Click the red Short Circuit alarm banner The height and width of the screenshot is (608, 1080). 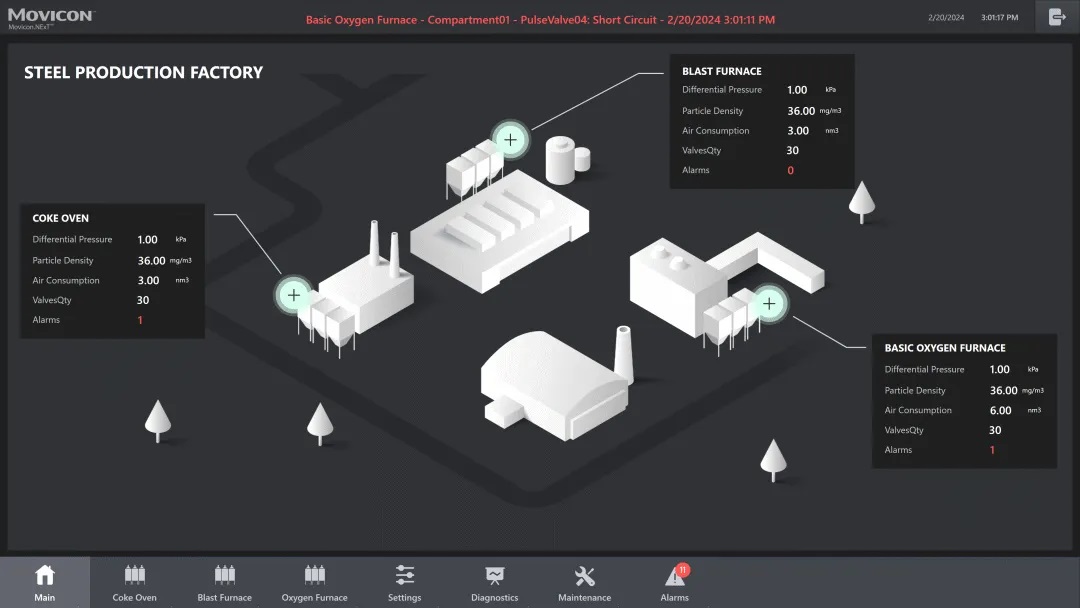coord(540,19)
